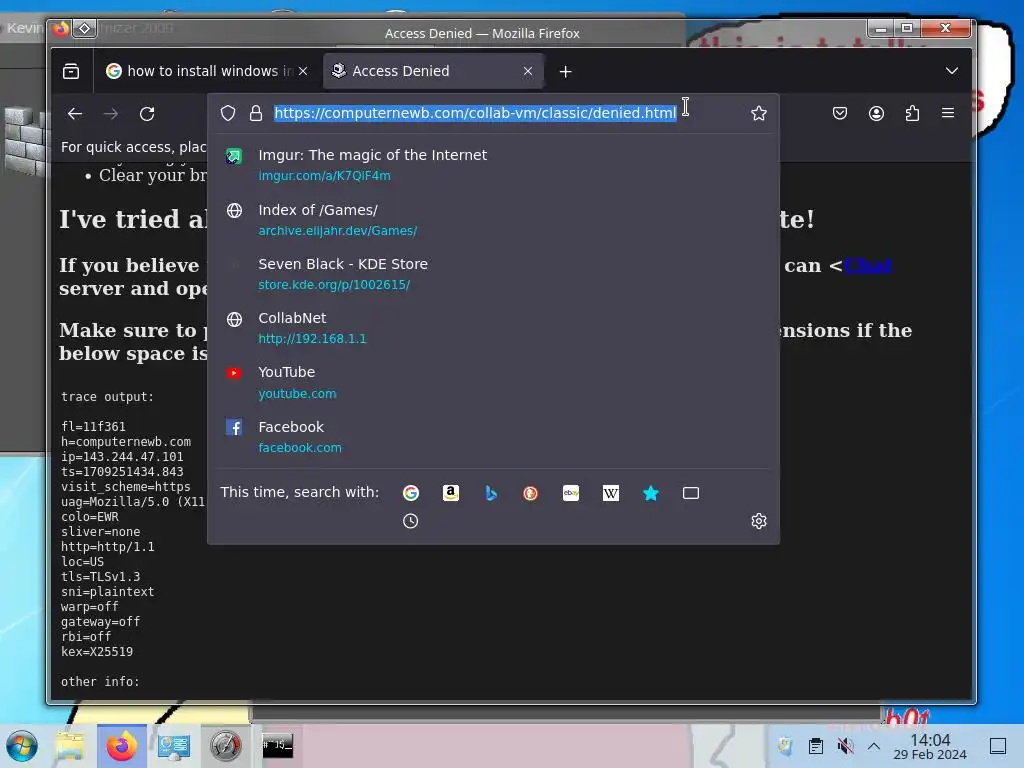Search this time with Wikipedia
This screenshot has height=768, width=1024.
pos(611,493)
